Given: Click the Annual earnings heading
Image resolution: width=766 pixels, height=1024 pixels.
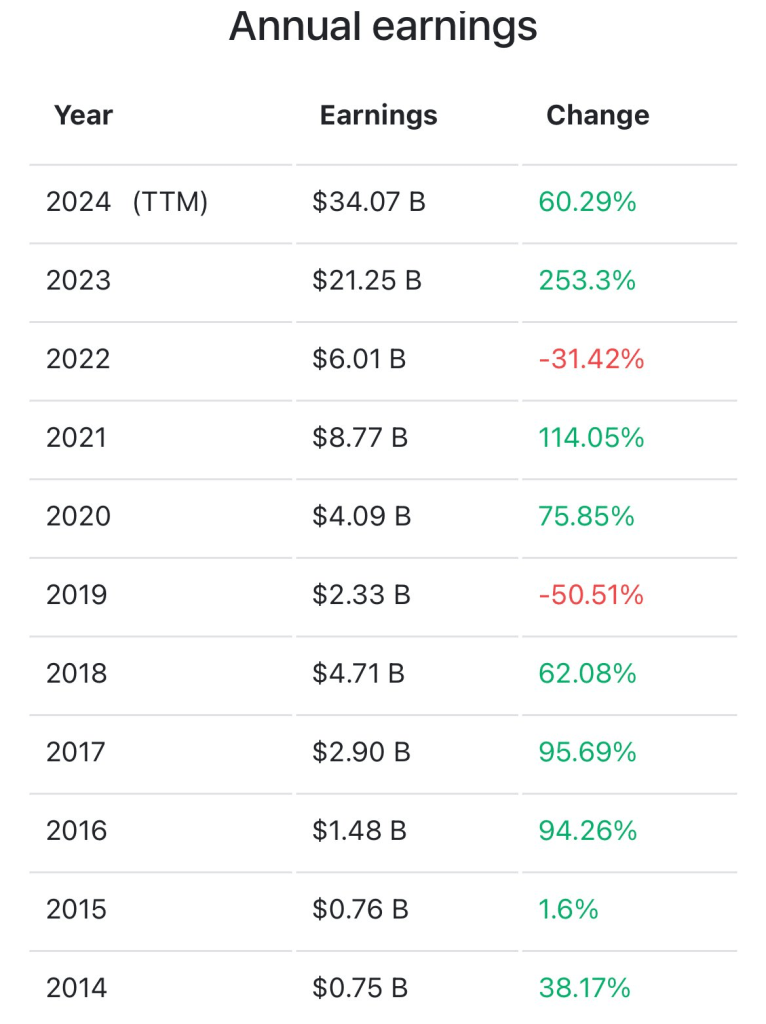Looking at the screenshot, I should click(x=383, y=26).
